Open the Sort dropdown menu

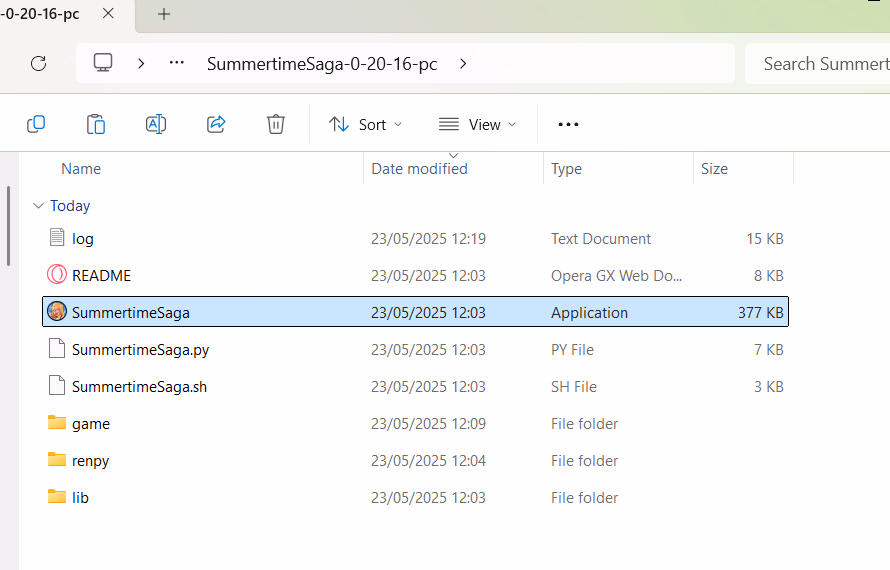(x=365, y=124)
